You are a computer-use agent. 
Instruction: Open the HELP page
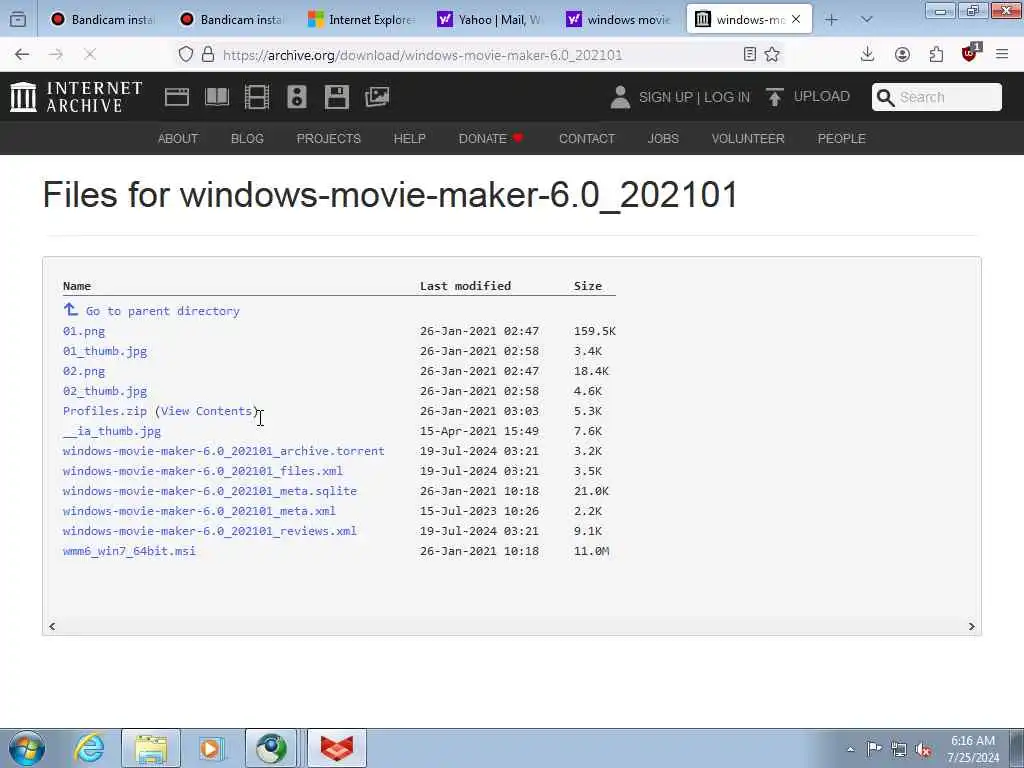(409, 138)
